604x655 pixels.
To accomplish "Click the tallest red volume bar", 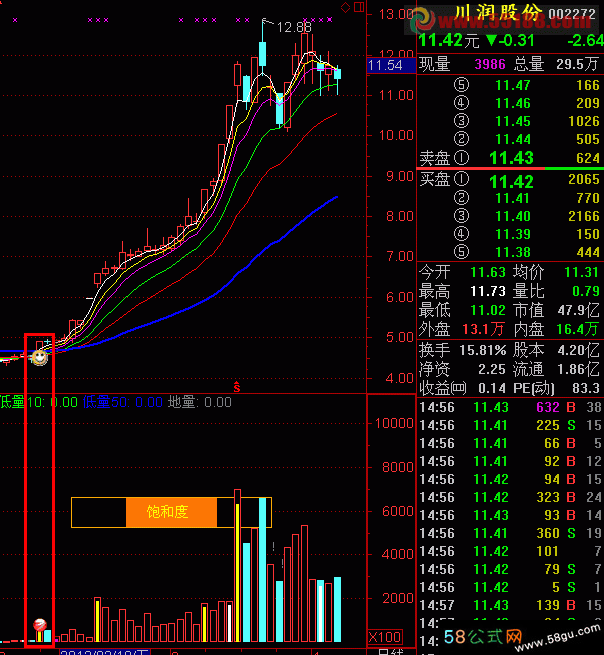I will pyautogui.click(x=237, y=565).
